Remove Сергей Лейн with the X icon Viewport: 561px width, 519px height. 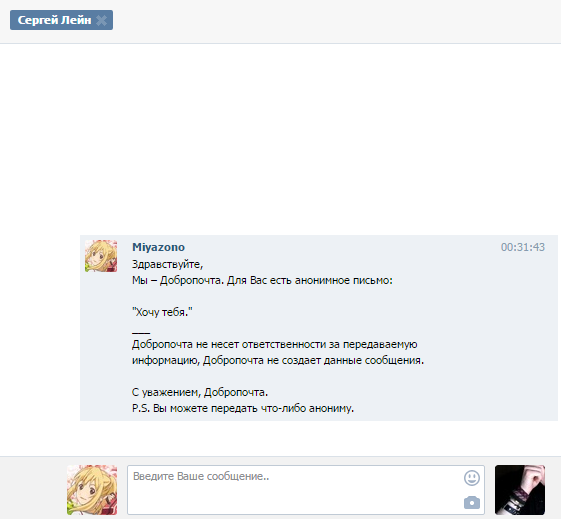tap(102, 20)
